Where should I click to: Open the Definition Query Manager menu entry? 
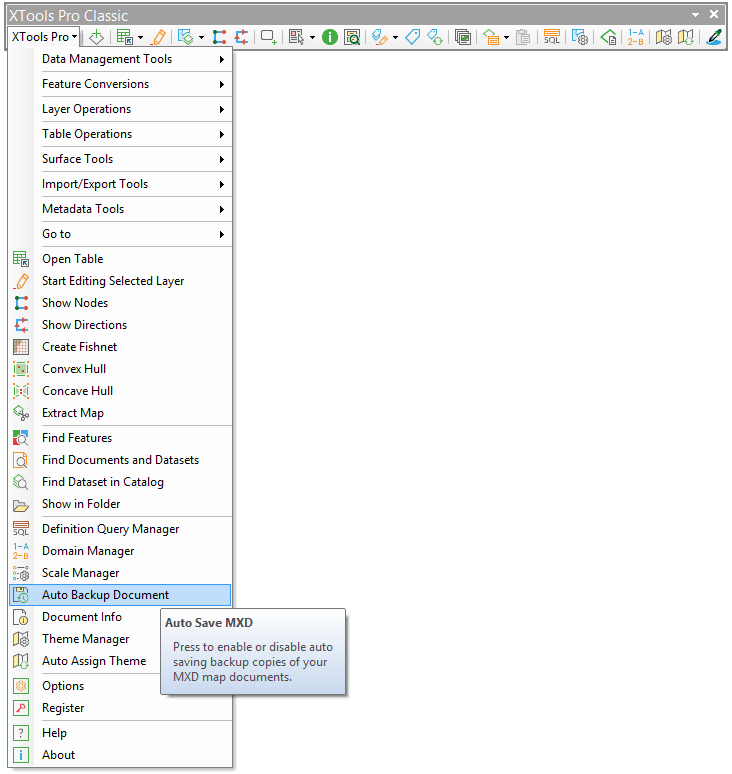[120, 529]
